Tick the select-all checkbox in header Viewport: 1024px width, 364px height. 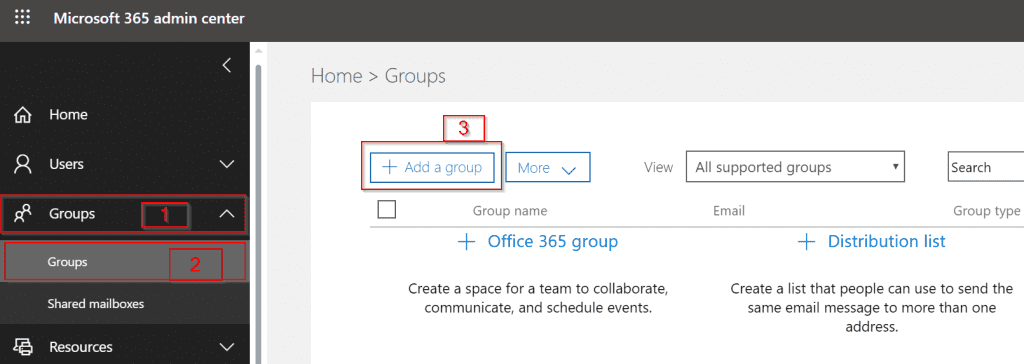(x=387, y=210)
